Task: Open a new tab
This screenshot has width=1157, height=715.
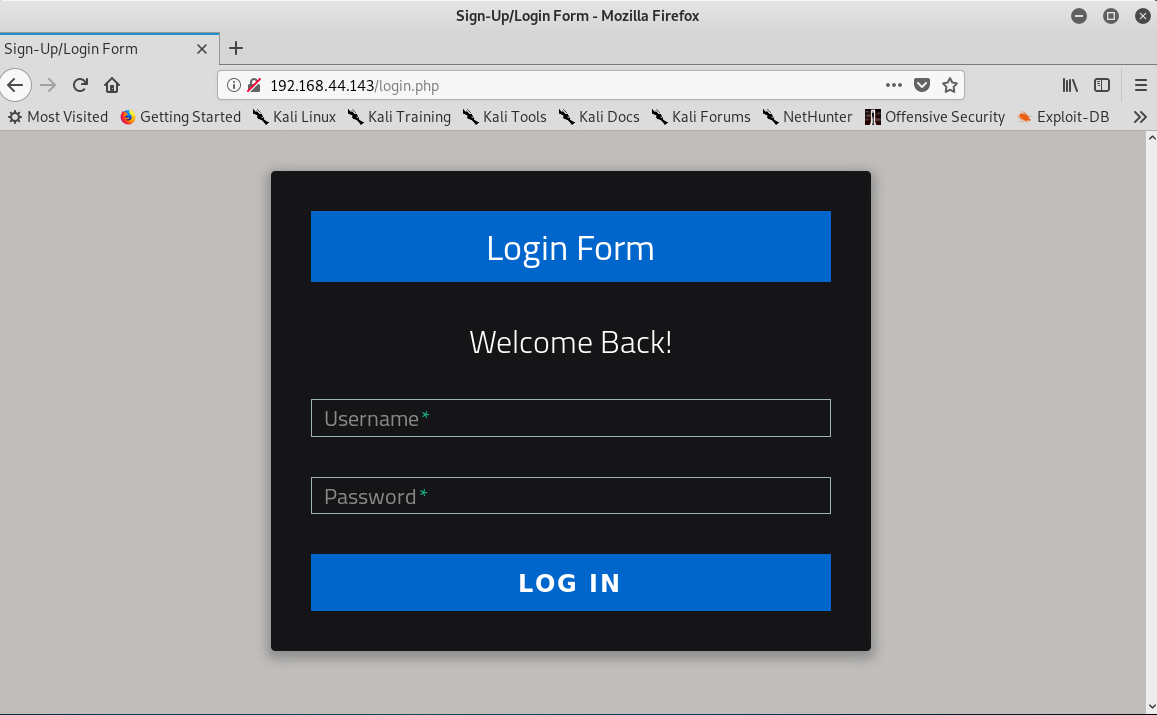Action: [x=235, y=48]
